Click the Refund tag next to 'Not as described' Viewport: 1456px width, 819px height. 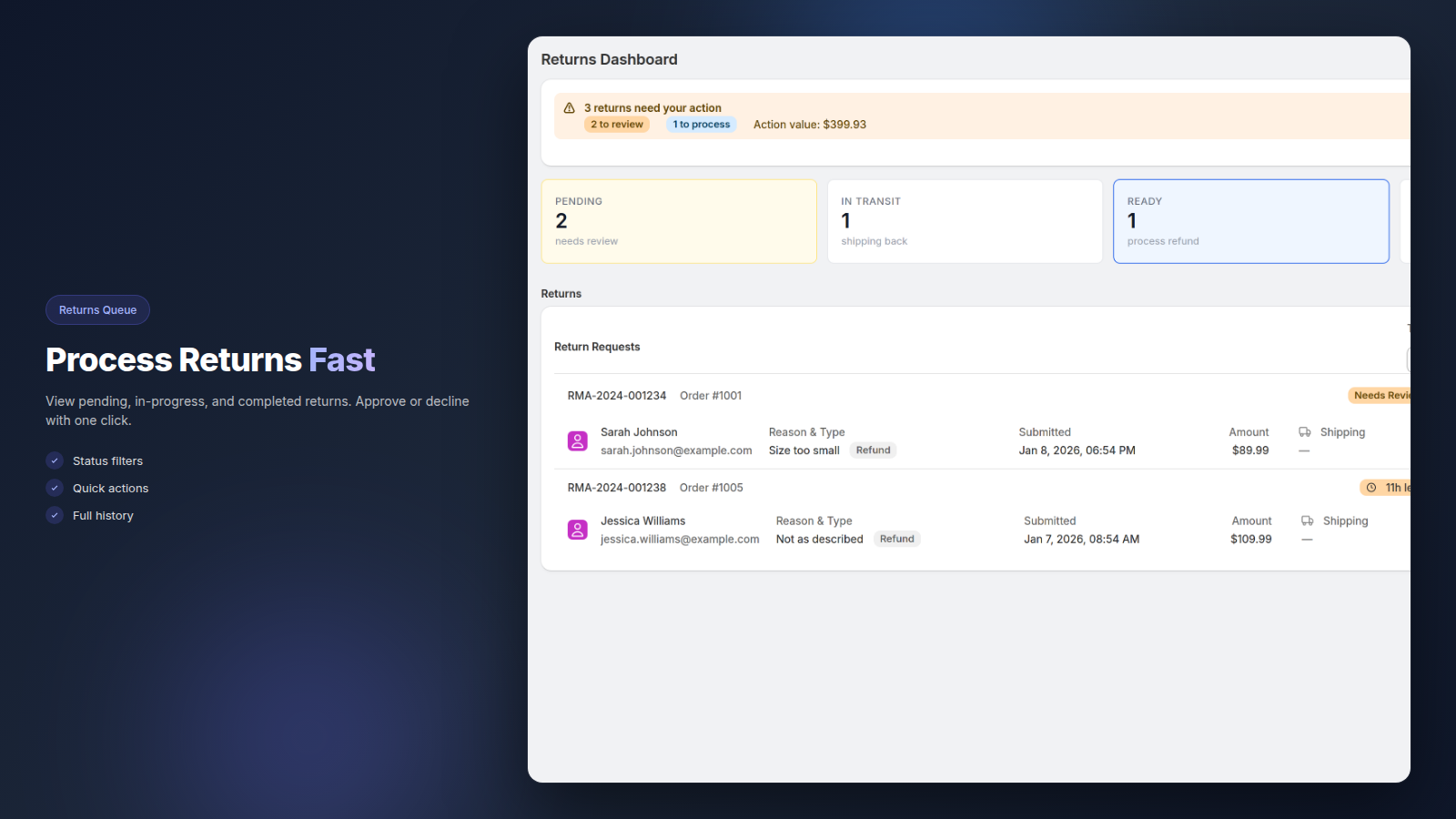click(896, 539)
